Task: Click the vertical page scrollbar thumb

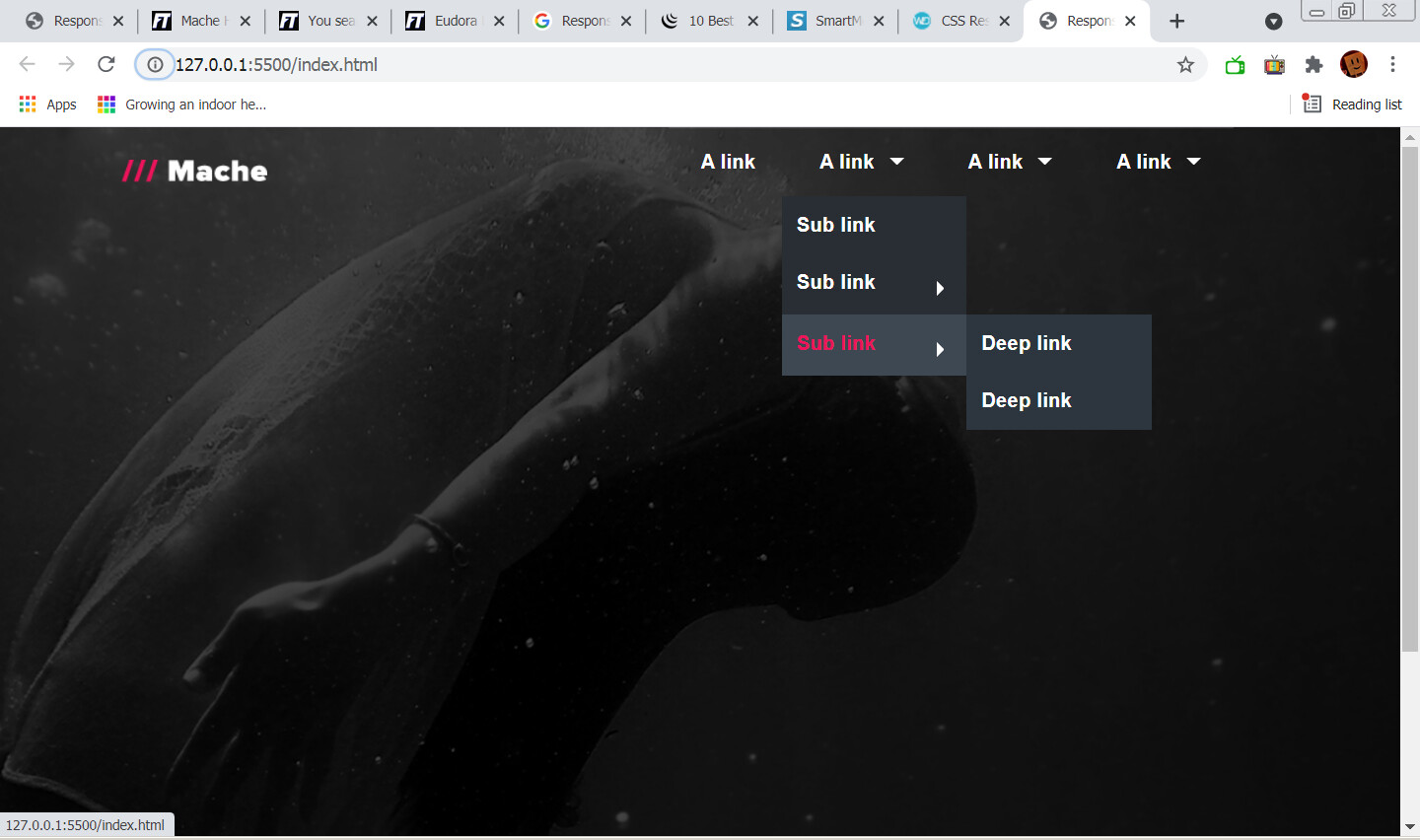Action: tap(1410, 399)
